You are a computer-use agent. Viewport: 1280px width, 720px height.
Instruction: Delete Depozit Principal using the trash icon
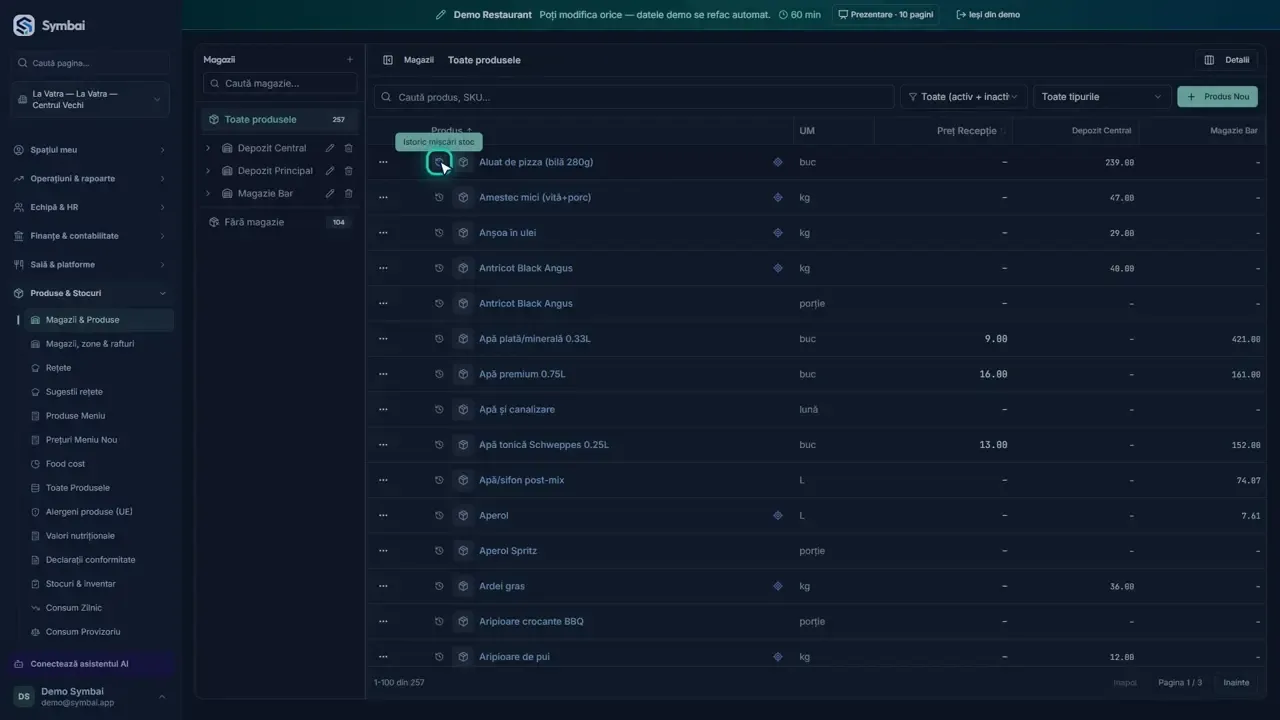(349, 171)
